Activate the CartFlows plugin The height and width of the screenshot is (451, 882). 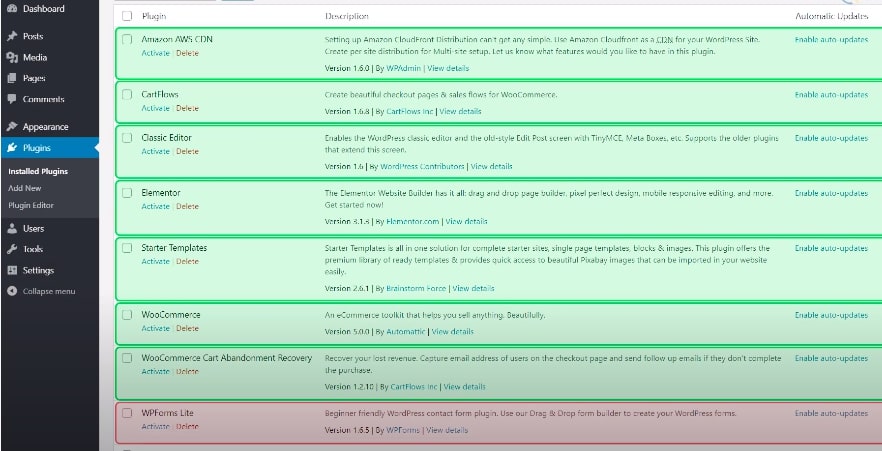click(155, 109)
